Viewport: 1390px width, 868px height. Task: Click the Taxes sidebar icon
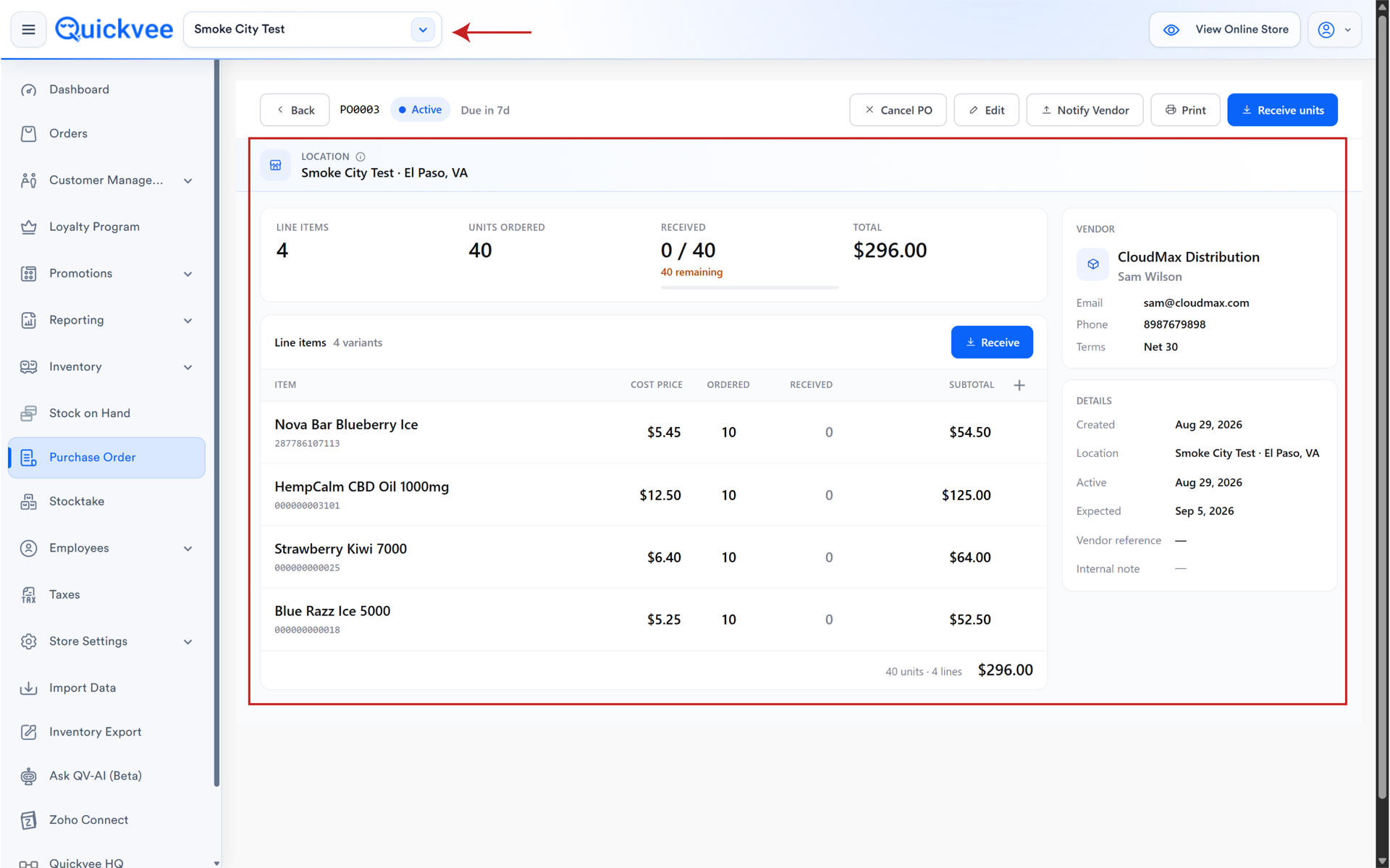coord(28,595)
